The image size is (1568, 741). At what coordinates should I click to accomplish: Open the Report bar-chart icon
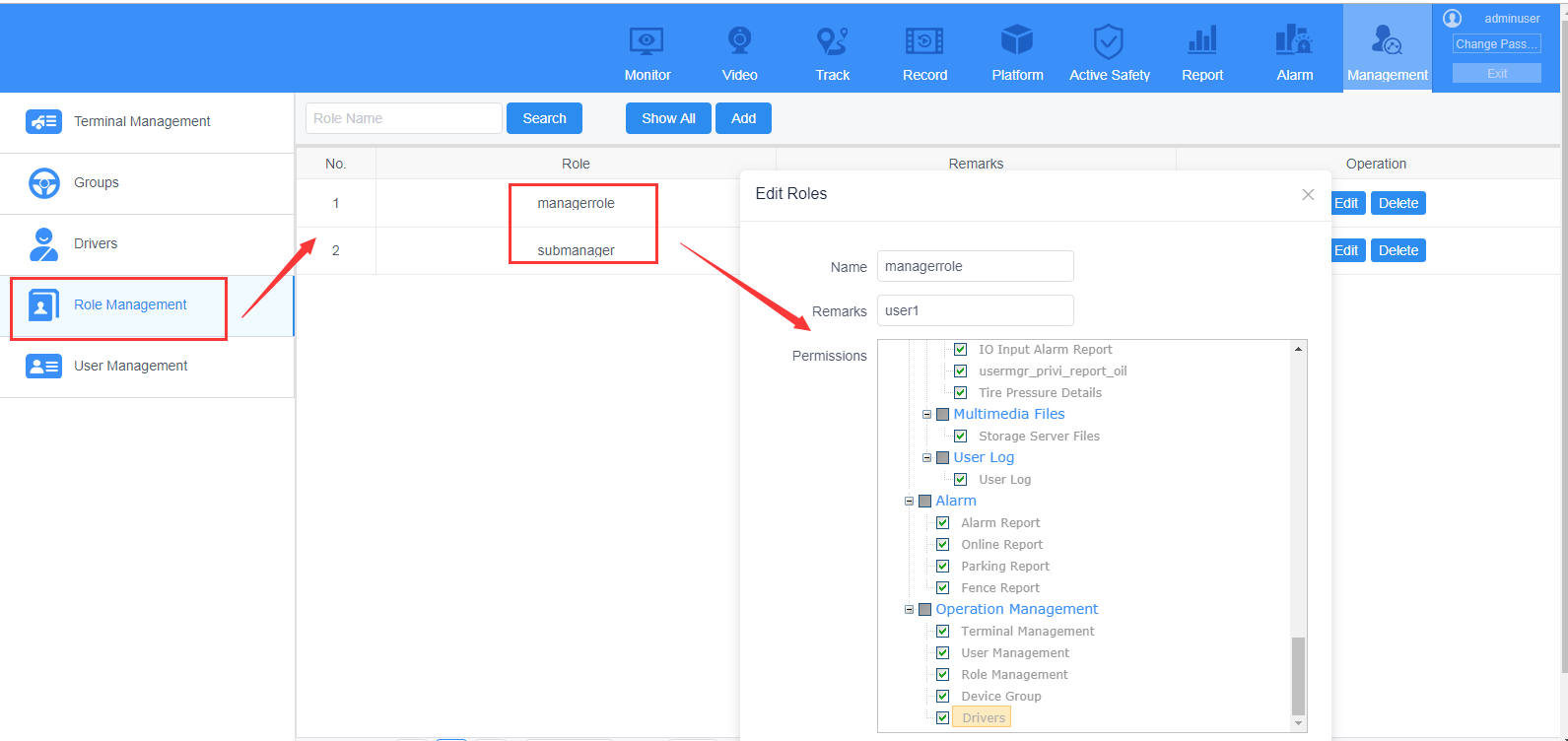(x=1202, y=41)
